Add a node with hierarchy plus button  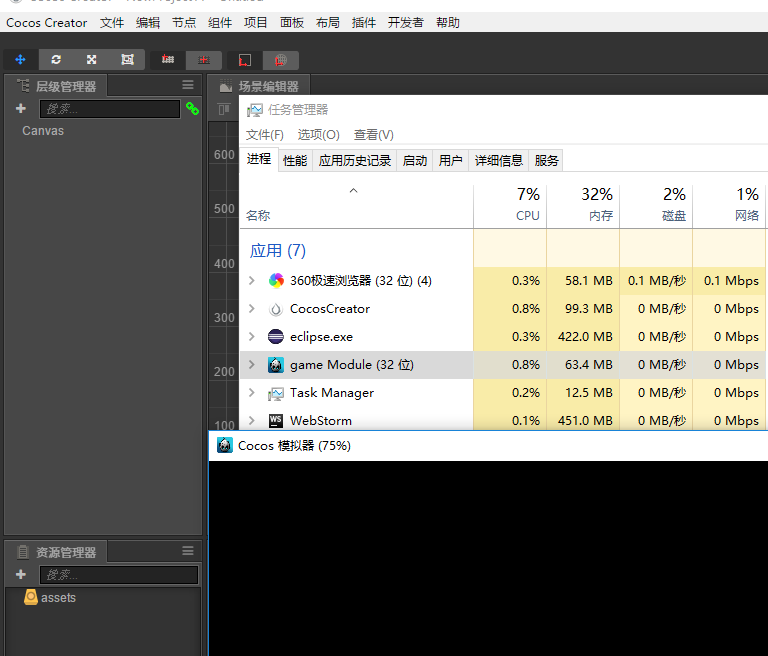pyautogui.click(x=21, y=108)
